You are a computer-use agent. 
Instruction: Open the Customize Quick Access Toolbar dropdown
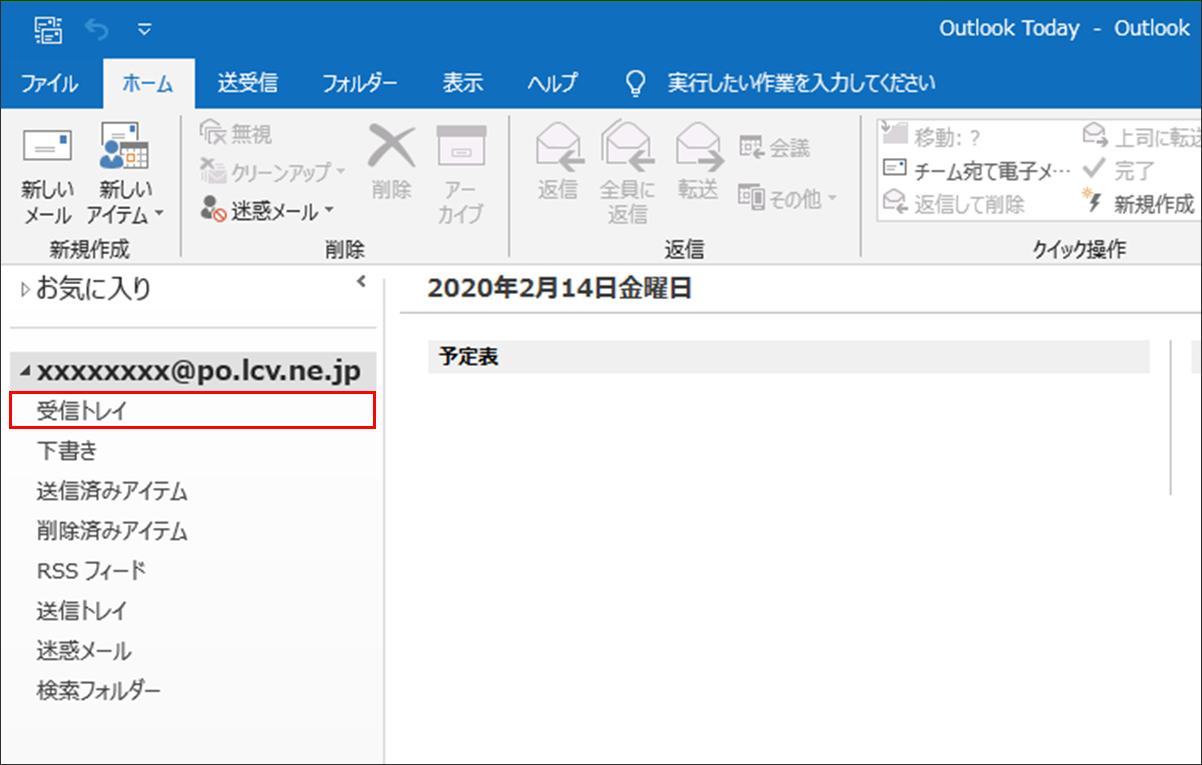145,28
